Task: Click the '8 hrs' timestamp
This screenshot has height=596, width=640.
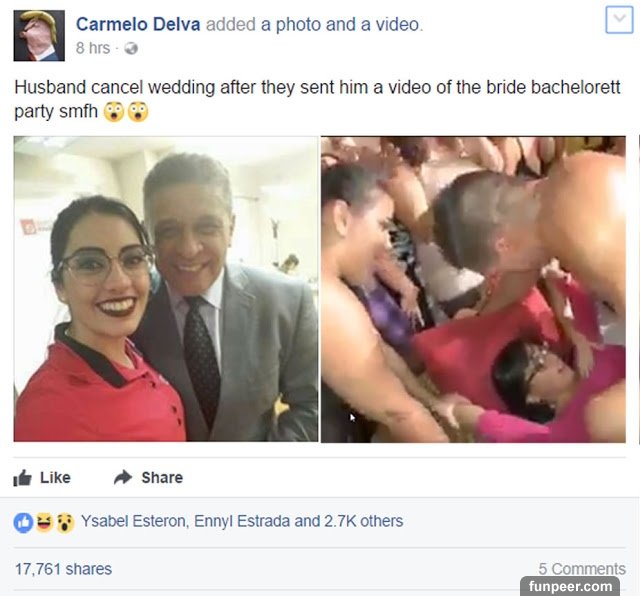Action: point(93,48)
